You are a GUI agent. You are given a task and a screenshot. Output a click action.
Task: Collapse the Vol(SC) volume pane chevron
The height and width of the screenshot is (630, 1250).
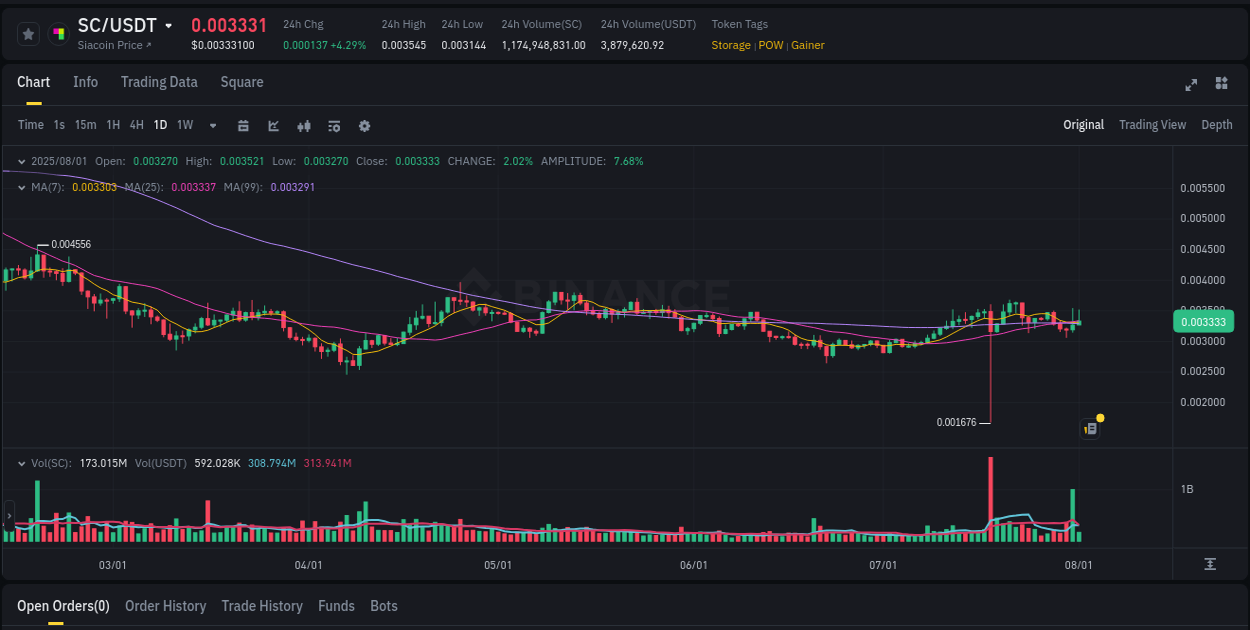click(x=20, y=463)
